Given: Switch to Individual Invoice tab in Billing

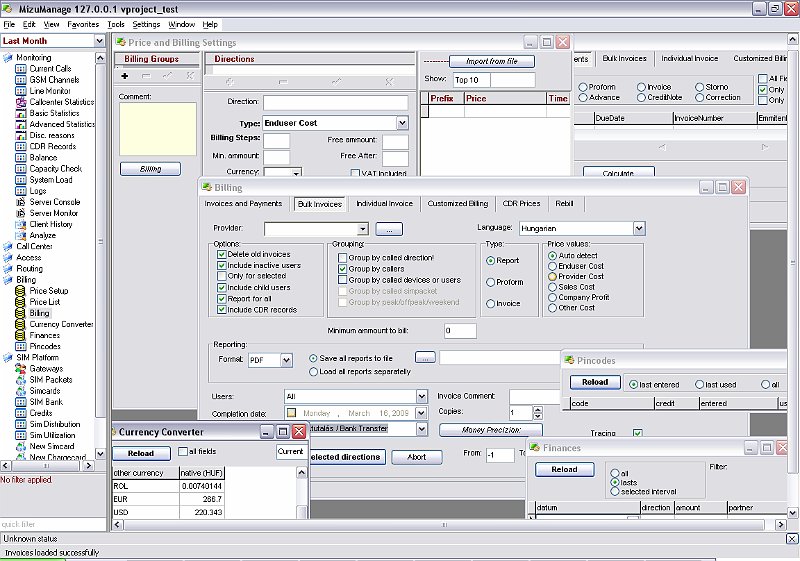Looking at the screenshot, I should (384, 204).
